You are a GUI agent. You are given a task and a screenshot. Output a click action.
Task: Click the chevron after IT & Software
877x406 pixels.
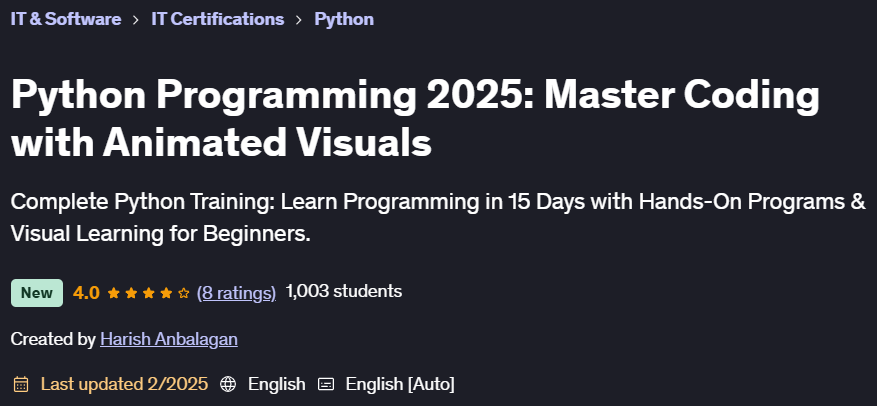tap(136, 20)
